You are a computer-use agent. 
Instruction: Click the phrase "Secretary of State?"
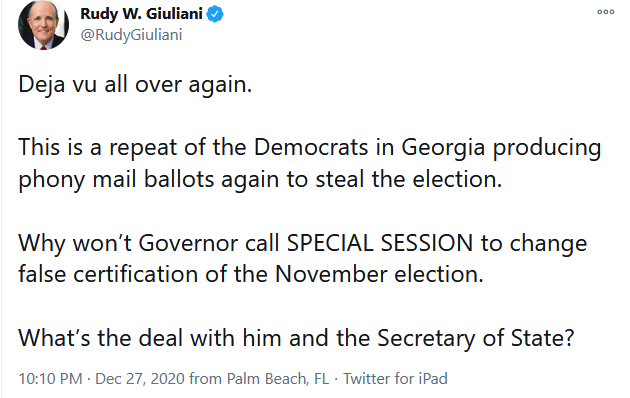(476, 338)
